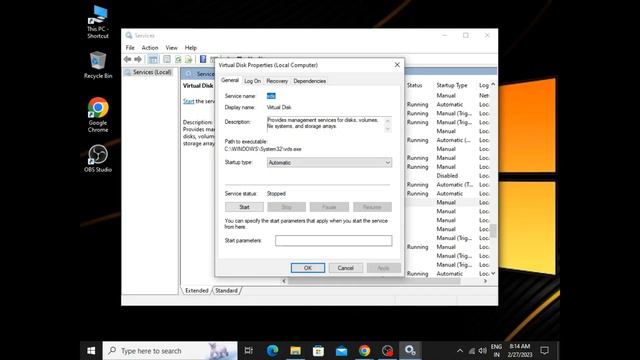This screenshot has width=640, height=360.
Task: Switch to the Recovery tab
Action: [x=277, y=81]
